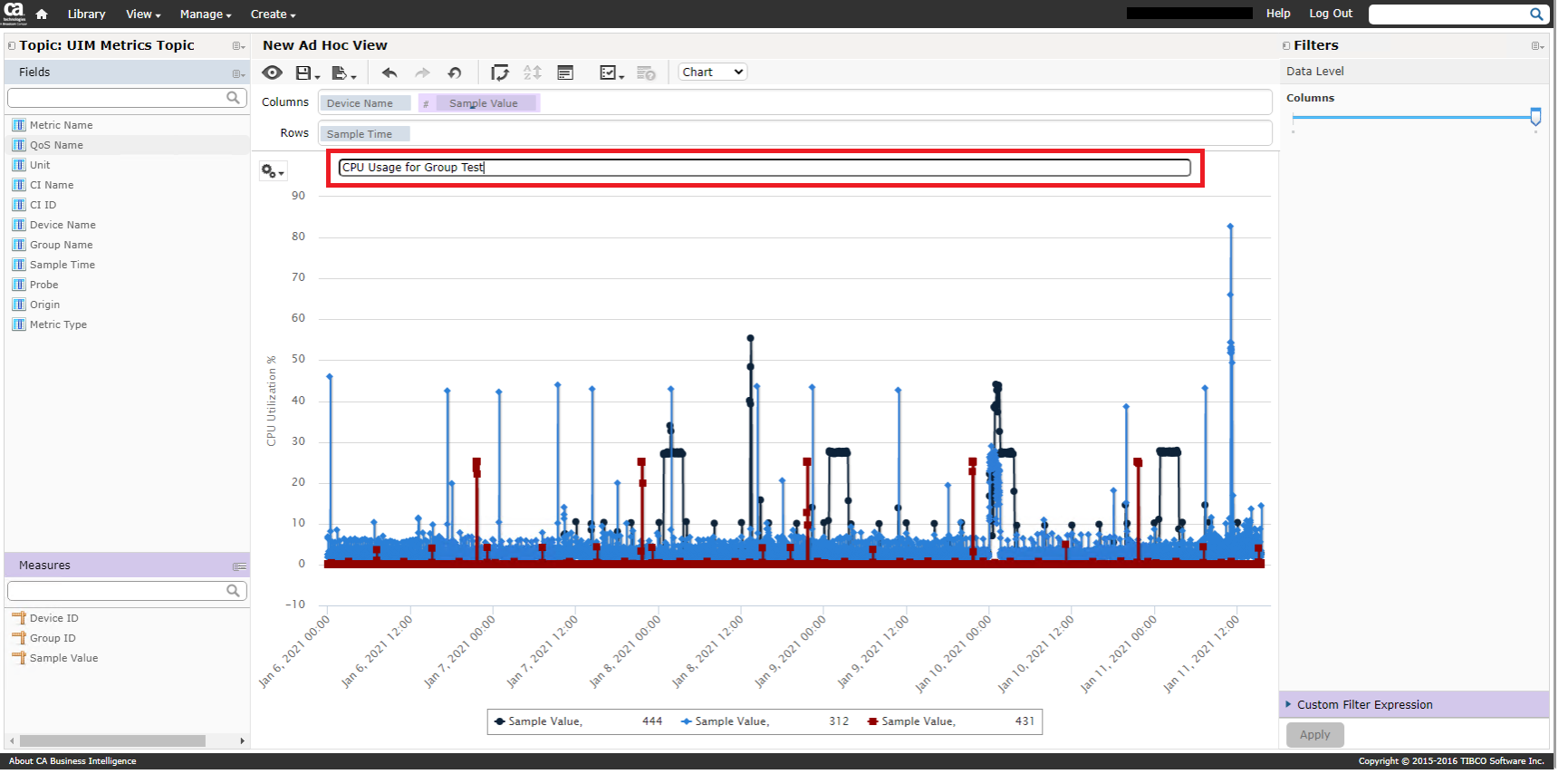
Task: Click the Data Level Columns slider handle
Action: click(x=1535, y=116)
